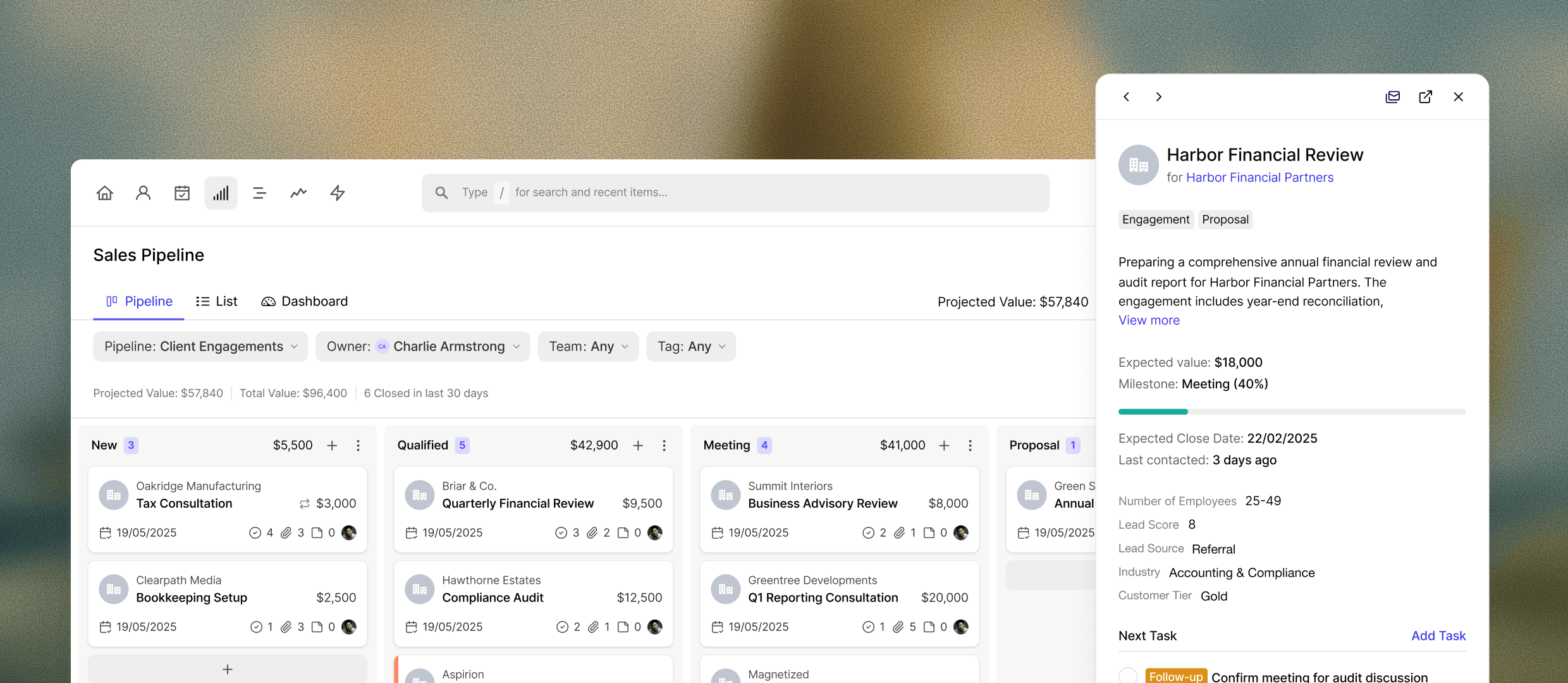This screenshot has width=1568, height=683.
Task: Open the Analytics trend-line icon
Action: tap(298, 192)
